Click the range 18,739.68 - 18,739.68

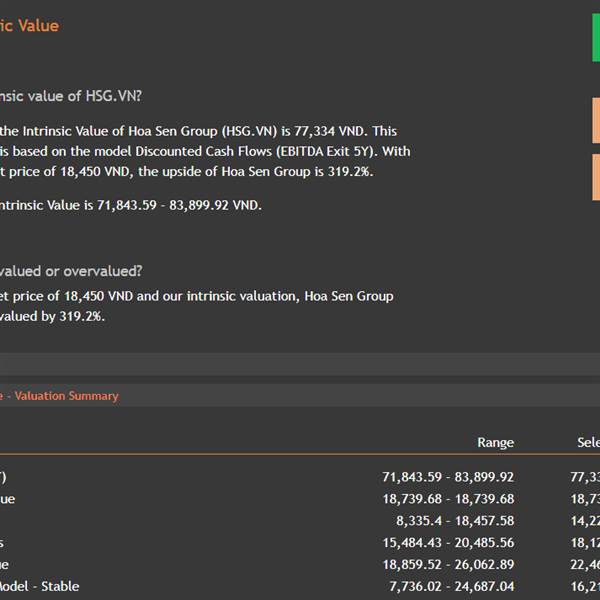(448, 499)
